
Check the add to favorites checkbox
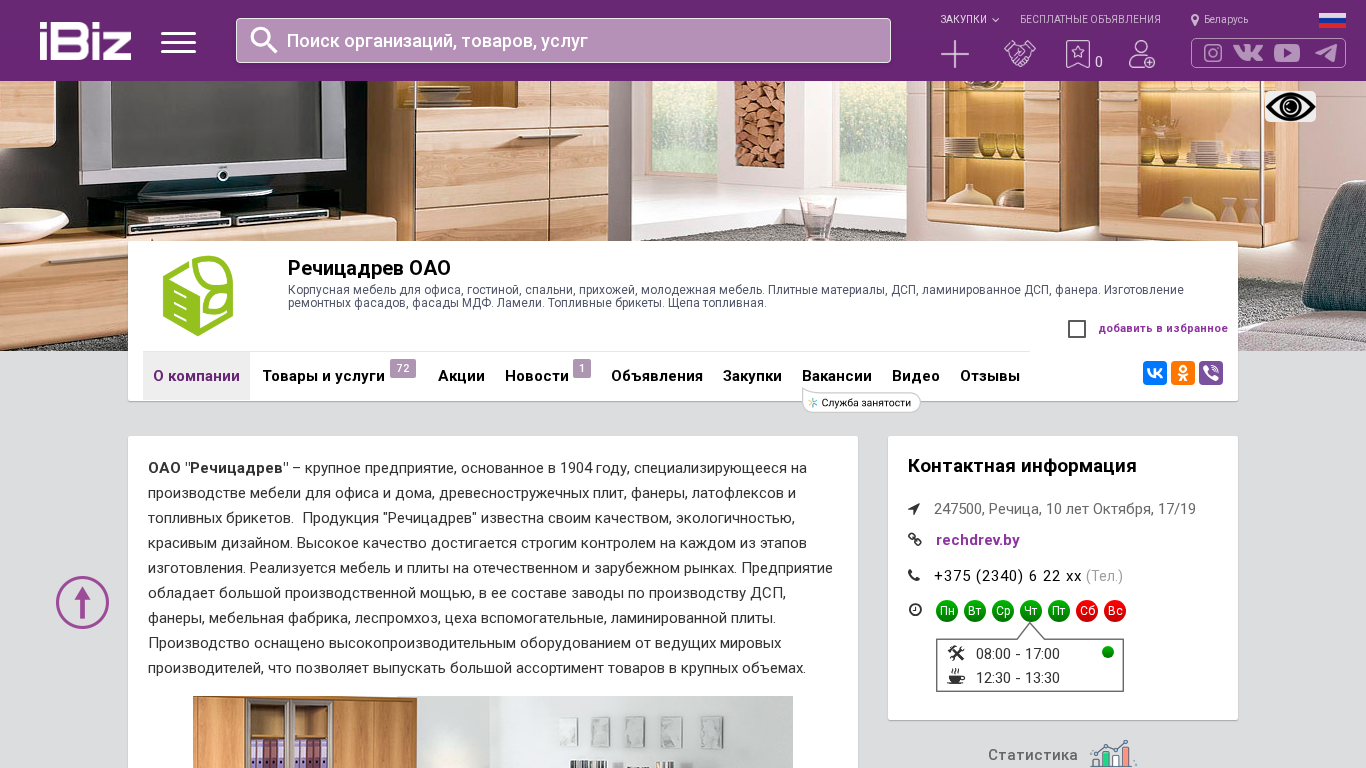point(1077,329)
